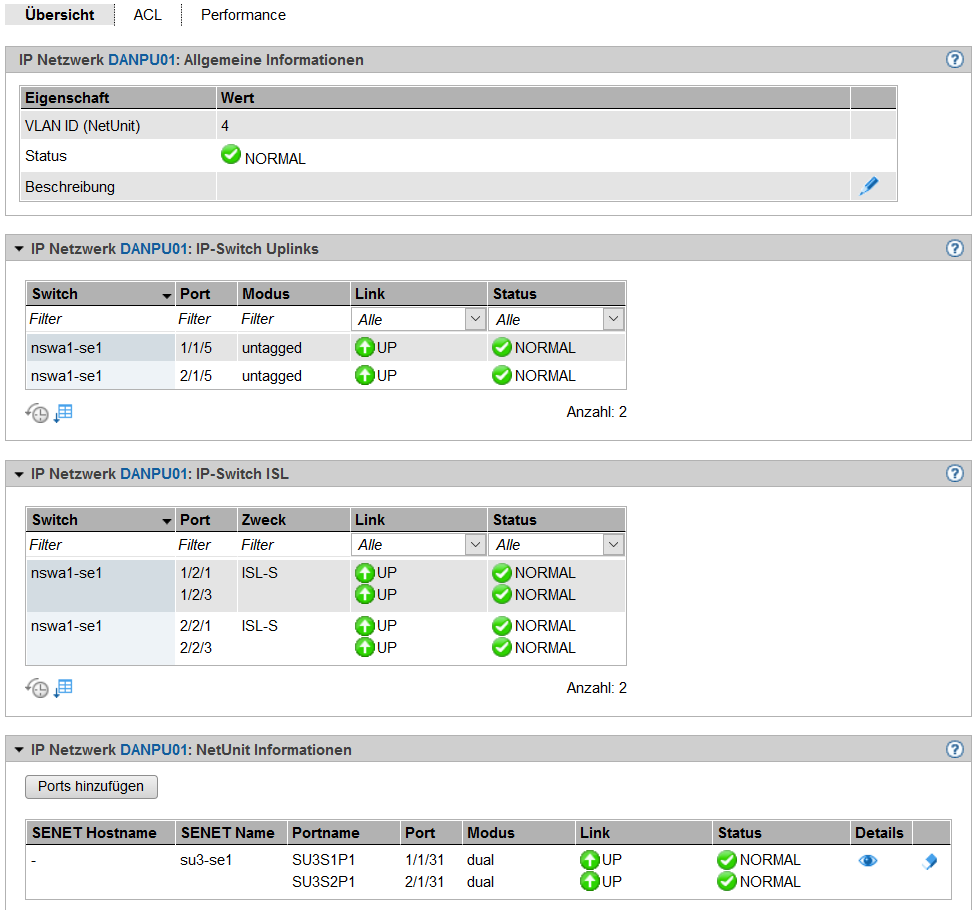
Task: Open DANPU01 link in Allgemeine Informationen header
Action: pos(141,60)
